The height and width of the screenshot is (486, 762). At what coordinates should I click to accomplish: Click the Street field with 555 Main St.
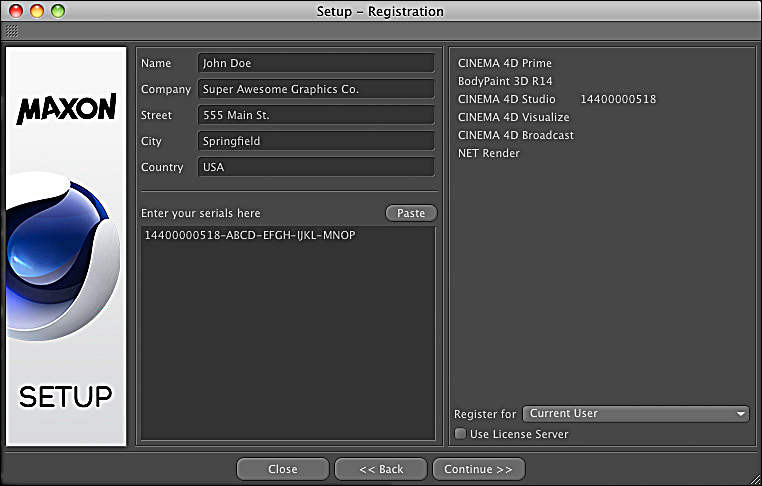316,115
